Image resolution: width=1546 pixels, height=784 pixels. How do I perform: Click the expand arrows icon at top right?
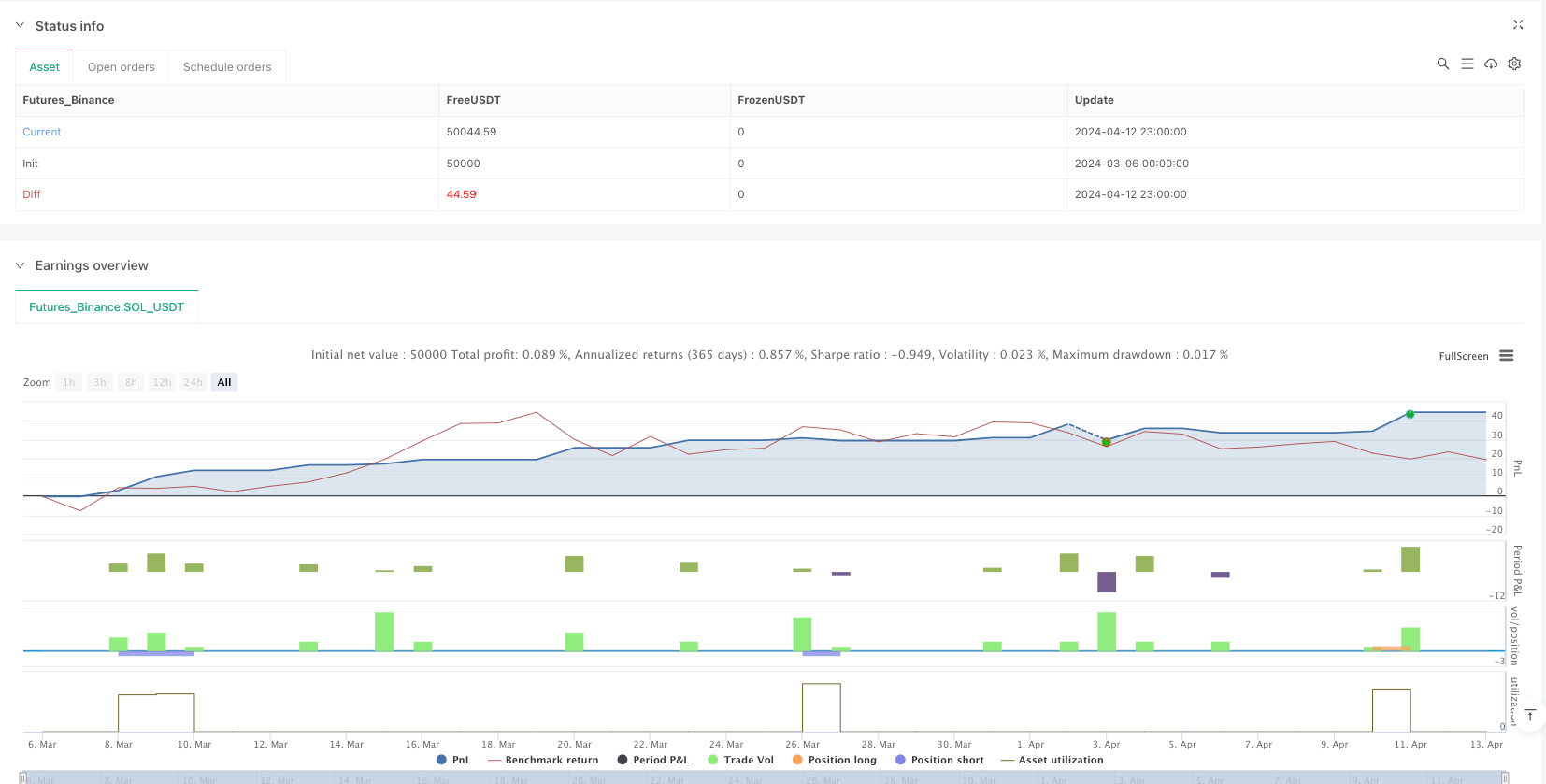(x=1518, y=25)
